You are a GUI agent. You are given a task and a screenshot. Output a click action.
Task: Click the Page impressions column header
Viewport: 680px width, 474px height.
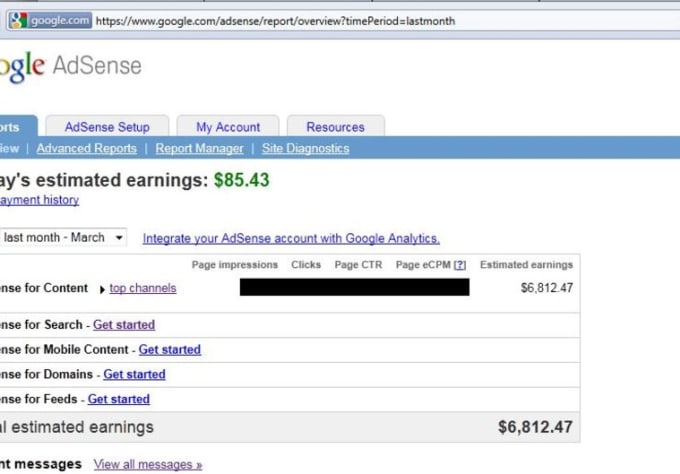coord(235,265)
